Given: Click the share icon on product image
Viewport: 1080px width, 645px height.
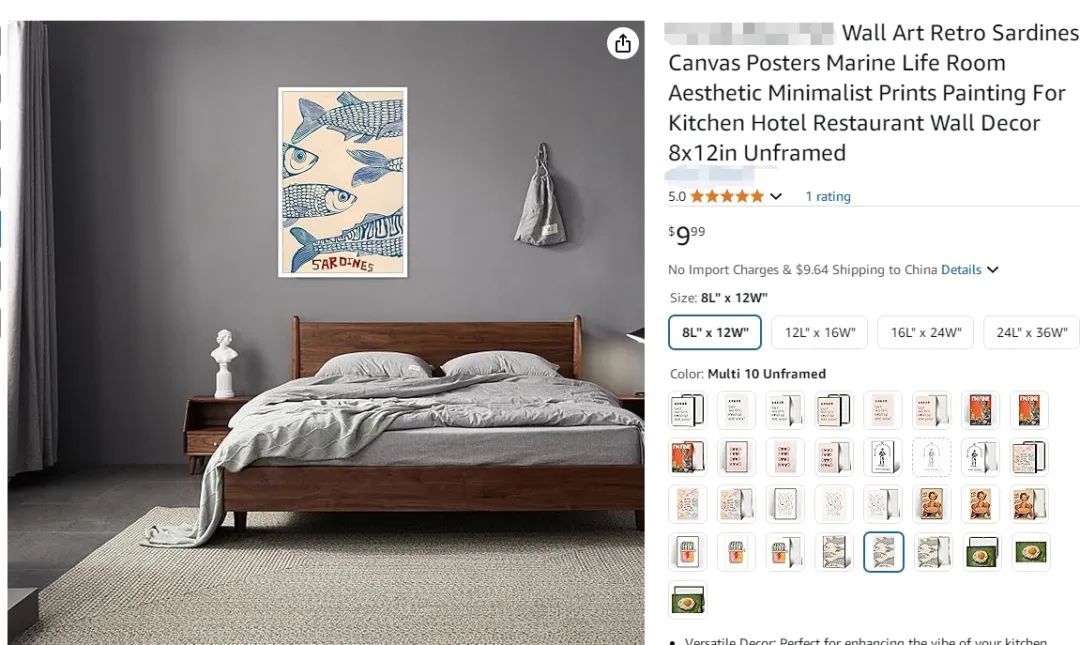Looking at the screenshot, I should point(623,43).
